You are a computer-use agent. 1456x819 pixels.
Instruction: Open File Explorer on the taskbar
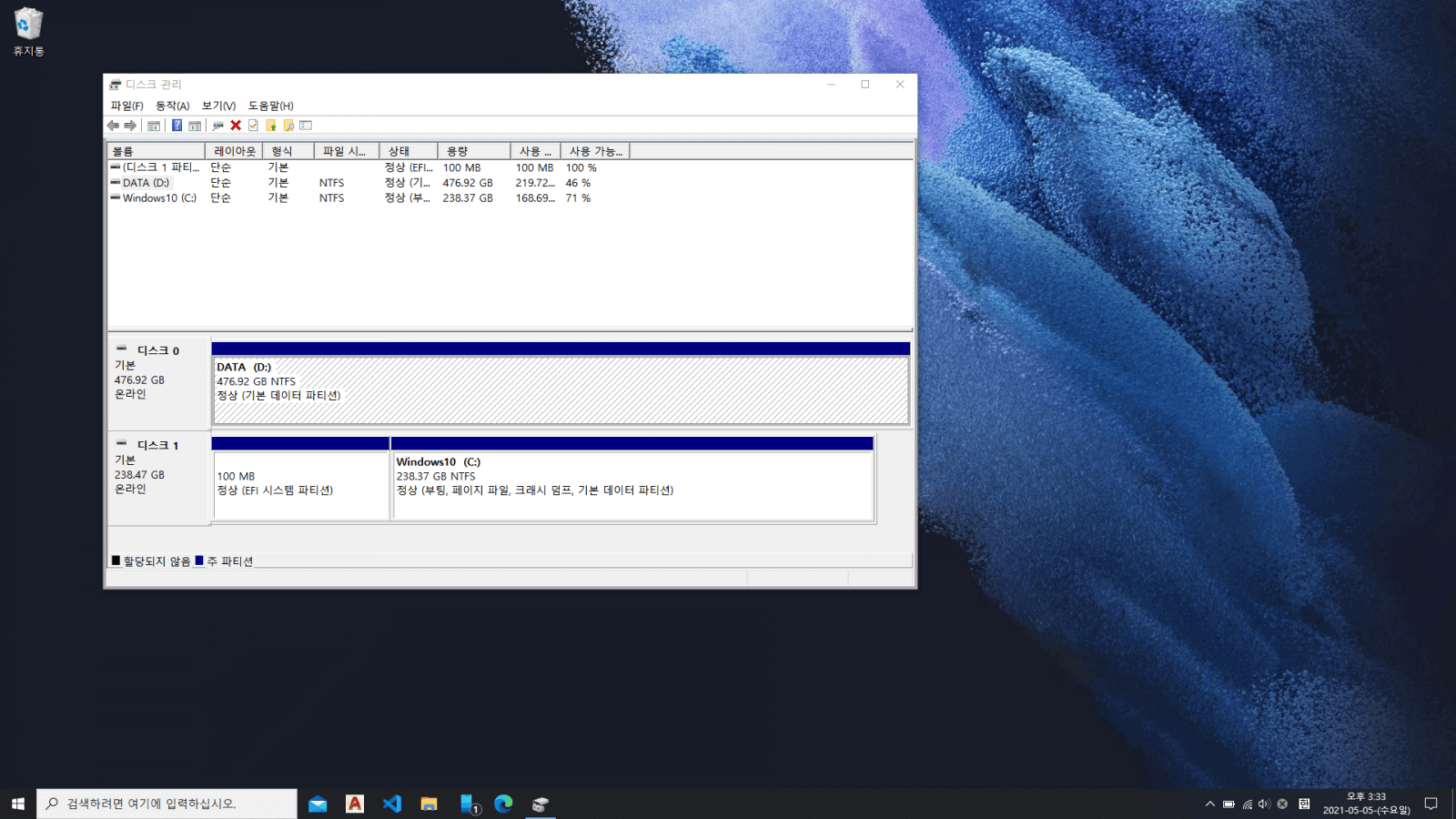pyautogui.click(x=429, y=804)
